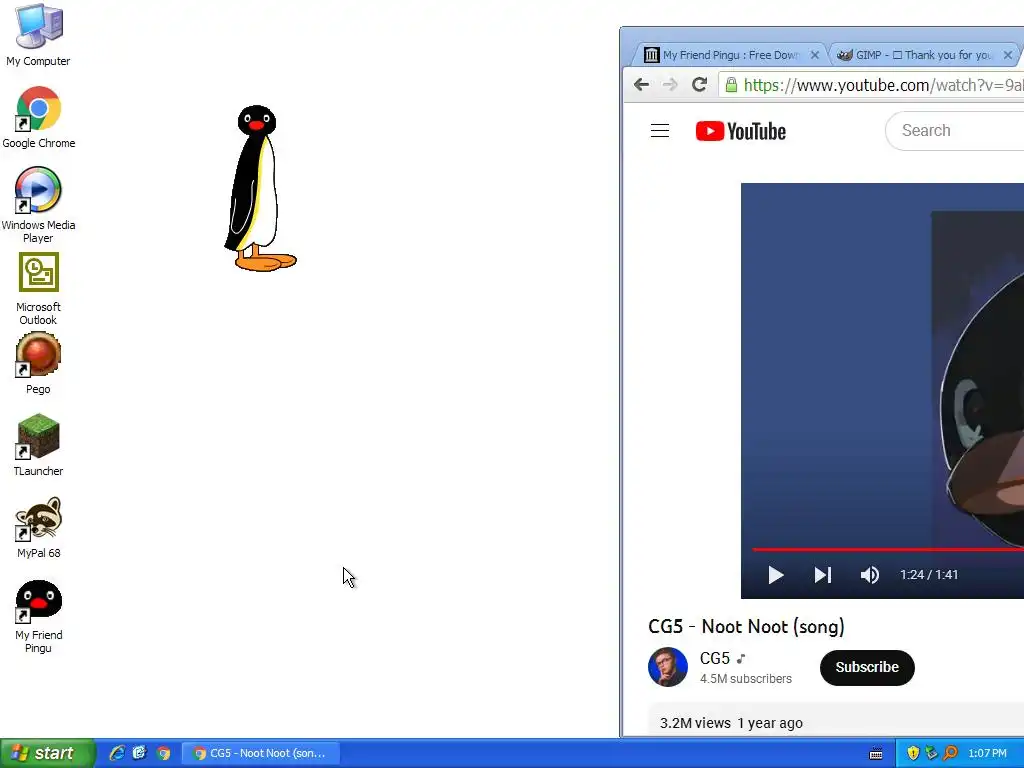Click the YouTube logo
The width and height of the screenshot is (1024, 768).
coord(741,131)
